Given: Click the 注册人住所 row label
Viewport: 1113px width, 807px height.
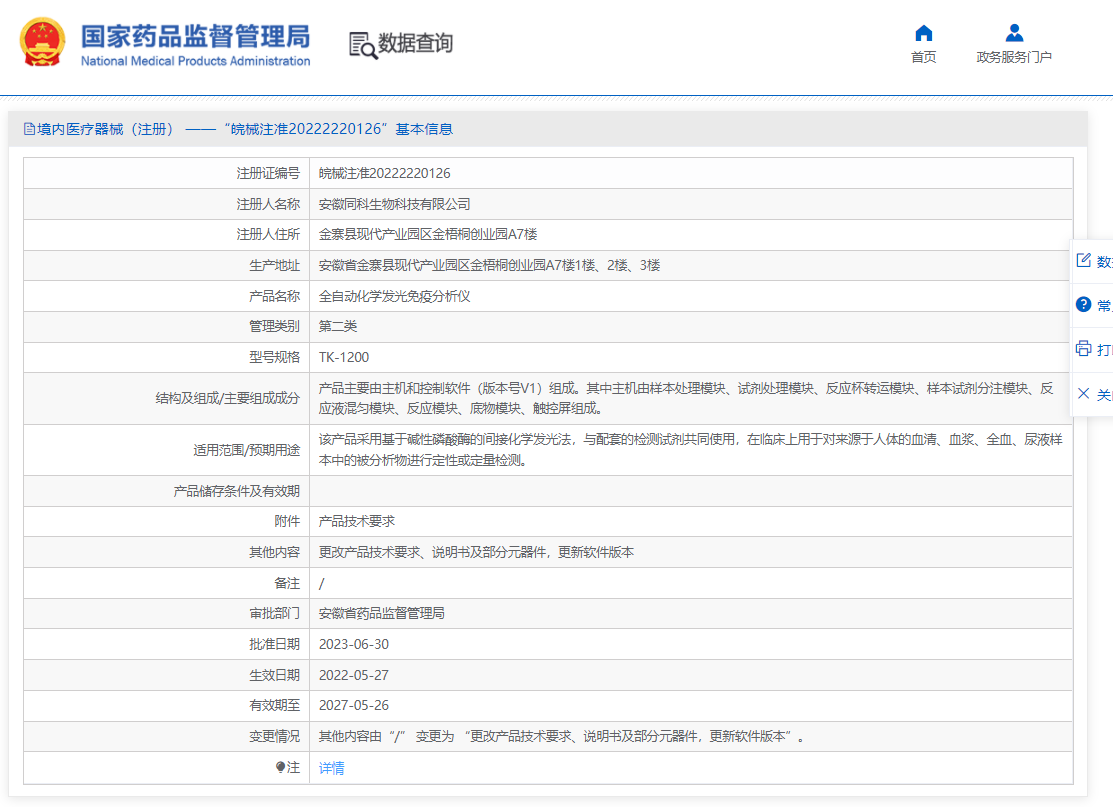Looking at the screenshot, I should pos(268,234).
